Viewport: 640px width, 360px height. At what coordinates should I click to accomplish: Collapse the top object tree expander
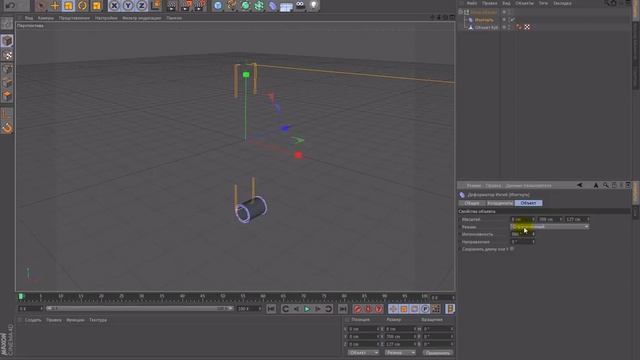pyautogui.click(x=461, y=12)
